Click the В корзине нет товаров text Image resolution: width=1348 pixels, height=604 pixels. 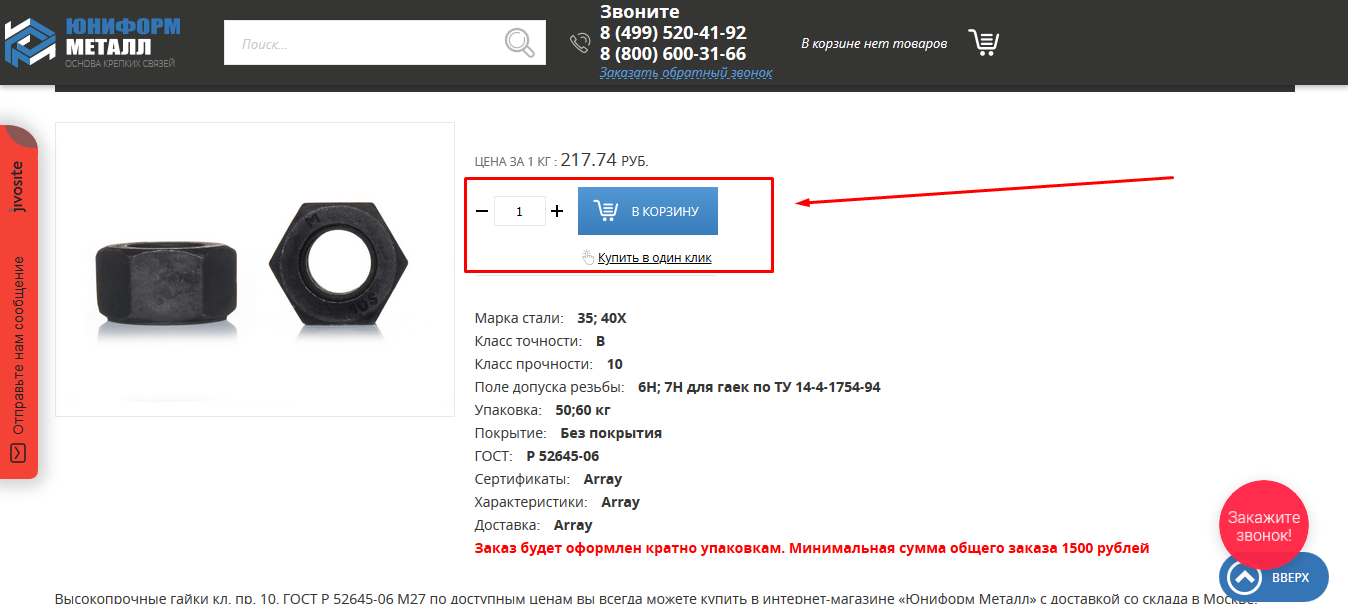tap(874, 44)
